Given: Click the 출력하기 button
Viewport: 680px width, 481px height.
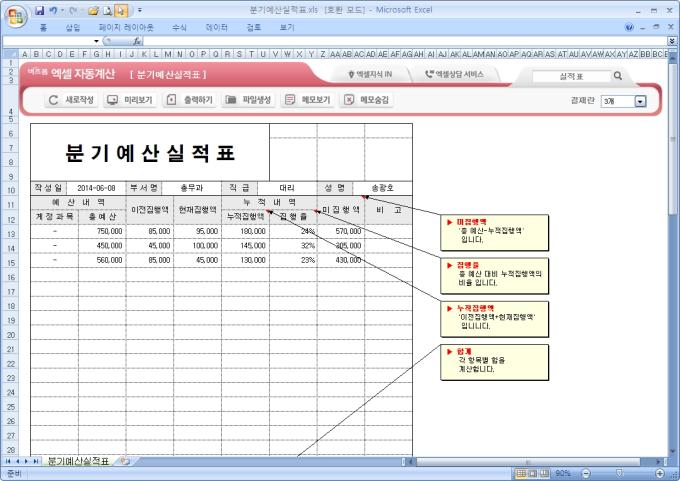Looking at the screenshot, I should coord(189,100).
